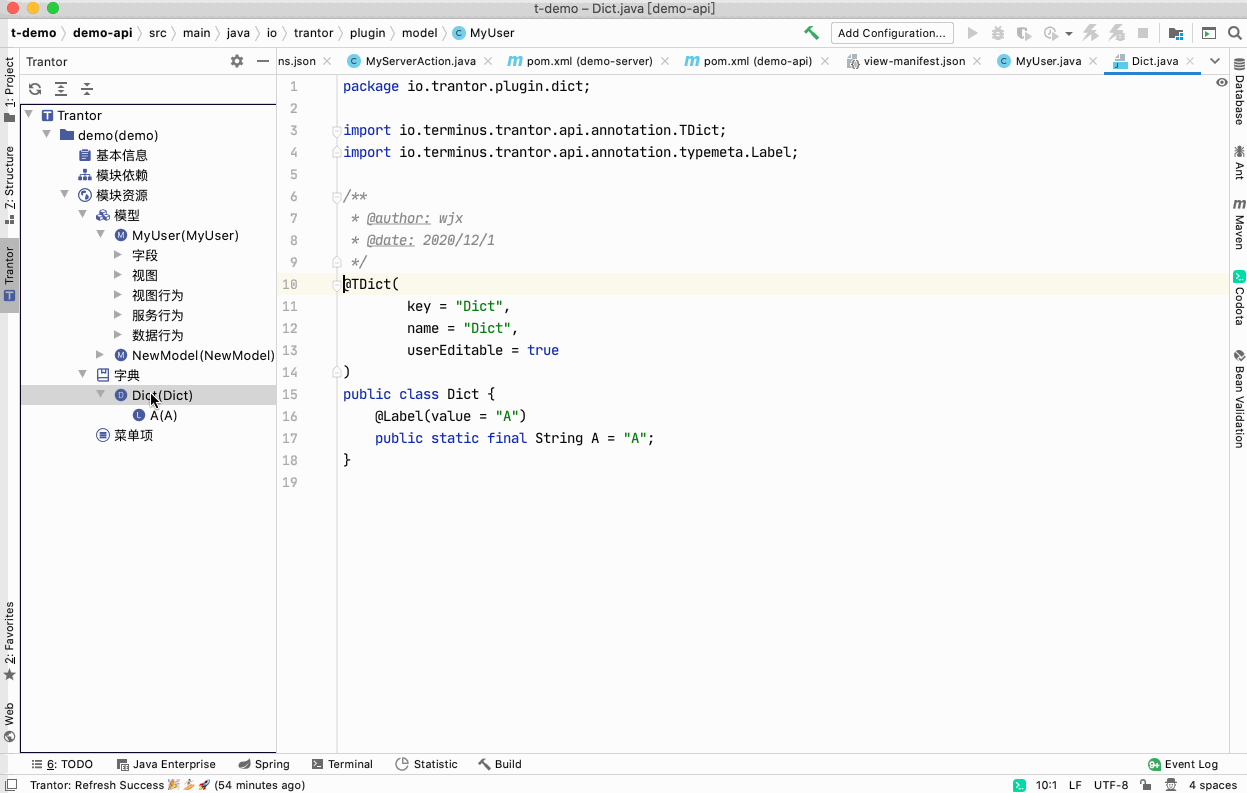Image resolution: width=1247 pixels, height=793 pixels.
Task: Collapse the 模型 node
Action: [x=82, y=215]
